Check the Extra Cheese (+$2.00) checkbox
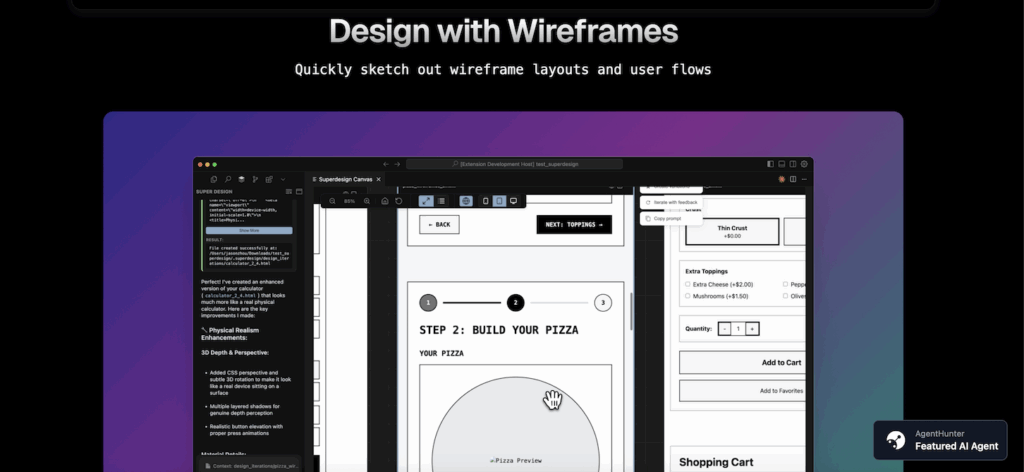The height and width of the screenshot is (472, 1024). [x=688, y=284]
